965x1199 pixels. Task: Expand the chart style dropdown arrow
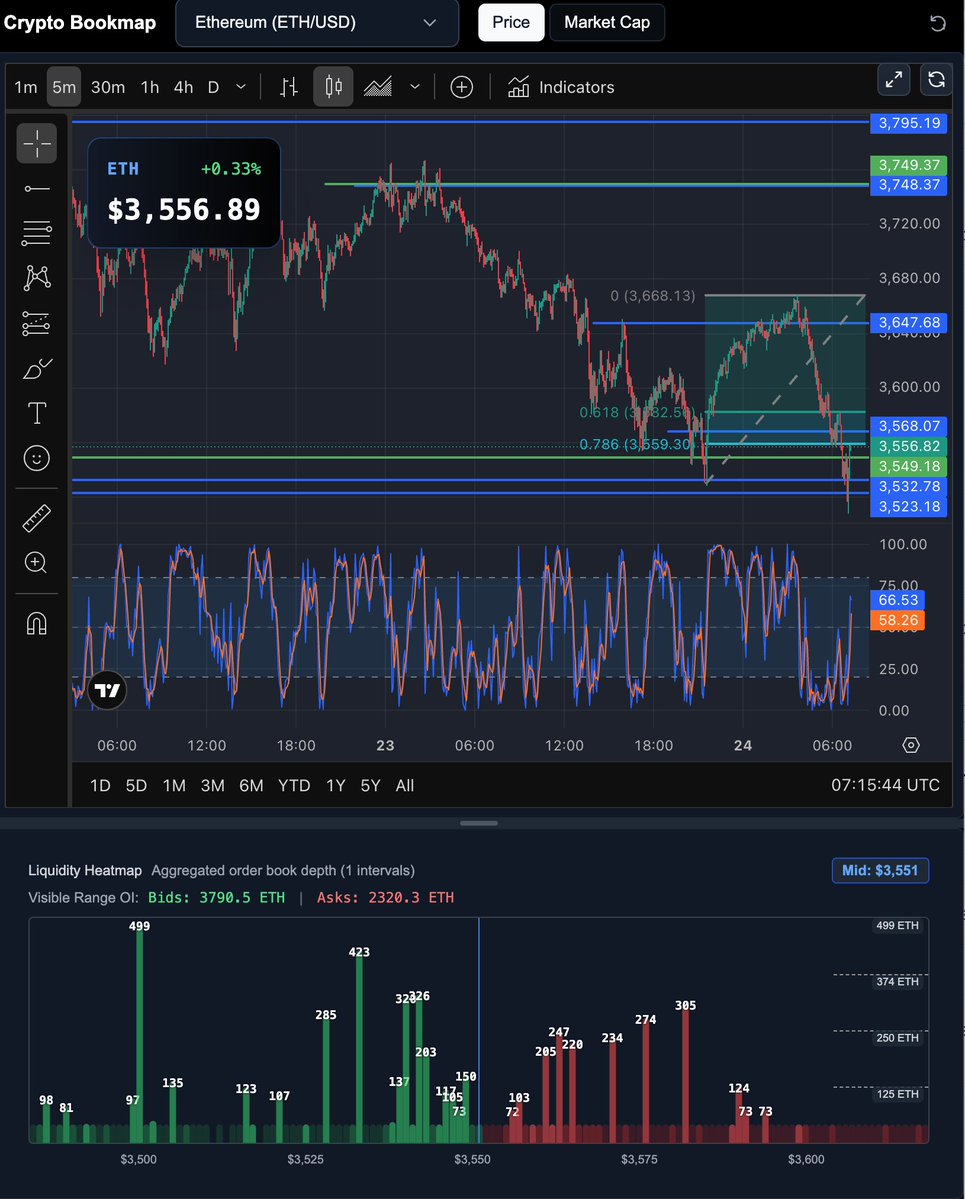click(x=415, y=87)
